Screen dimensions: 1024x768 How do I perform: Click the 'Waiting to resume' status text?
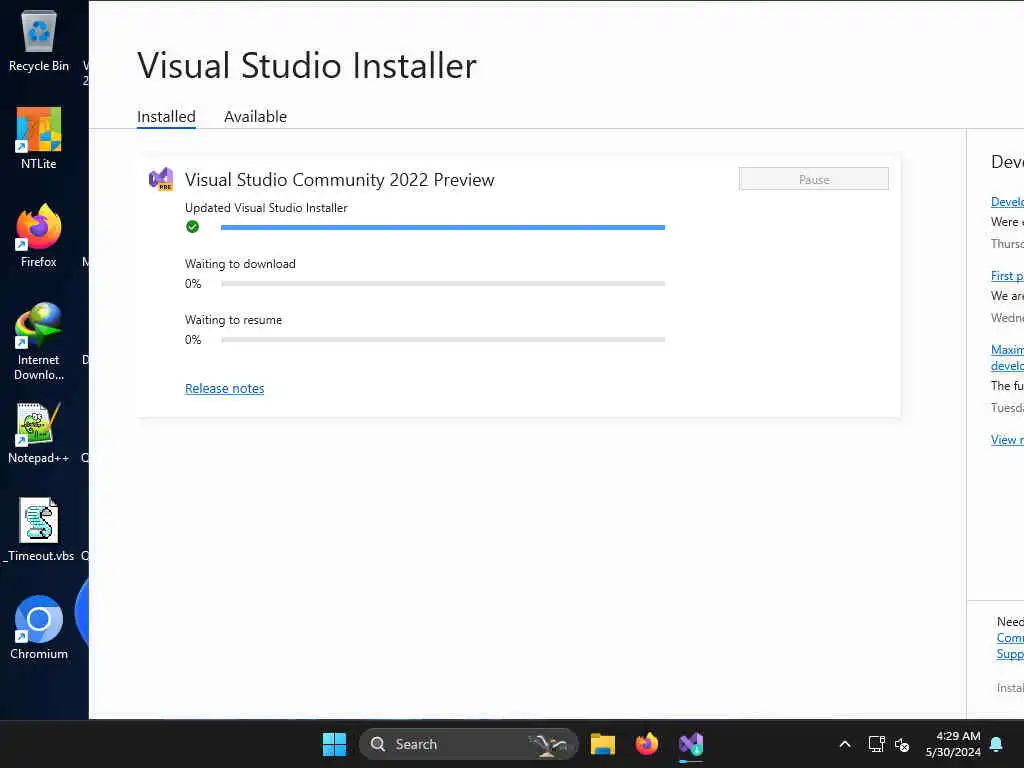[233, 320]
